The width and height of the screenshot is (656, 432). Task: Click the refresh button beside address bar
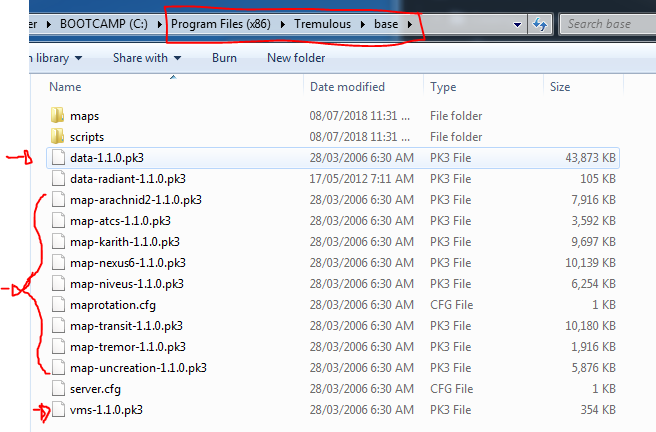(540, 23)
